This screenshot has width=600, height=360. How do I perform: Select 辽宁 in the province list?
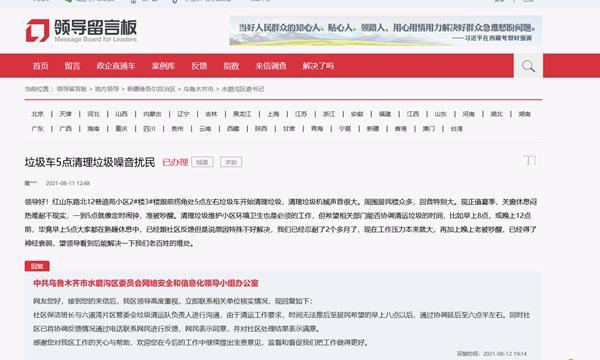tap(183, 114)
